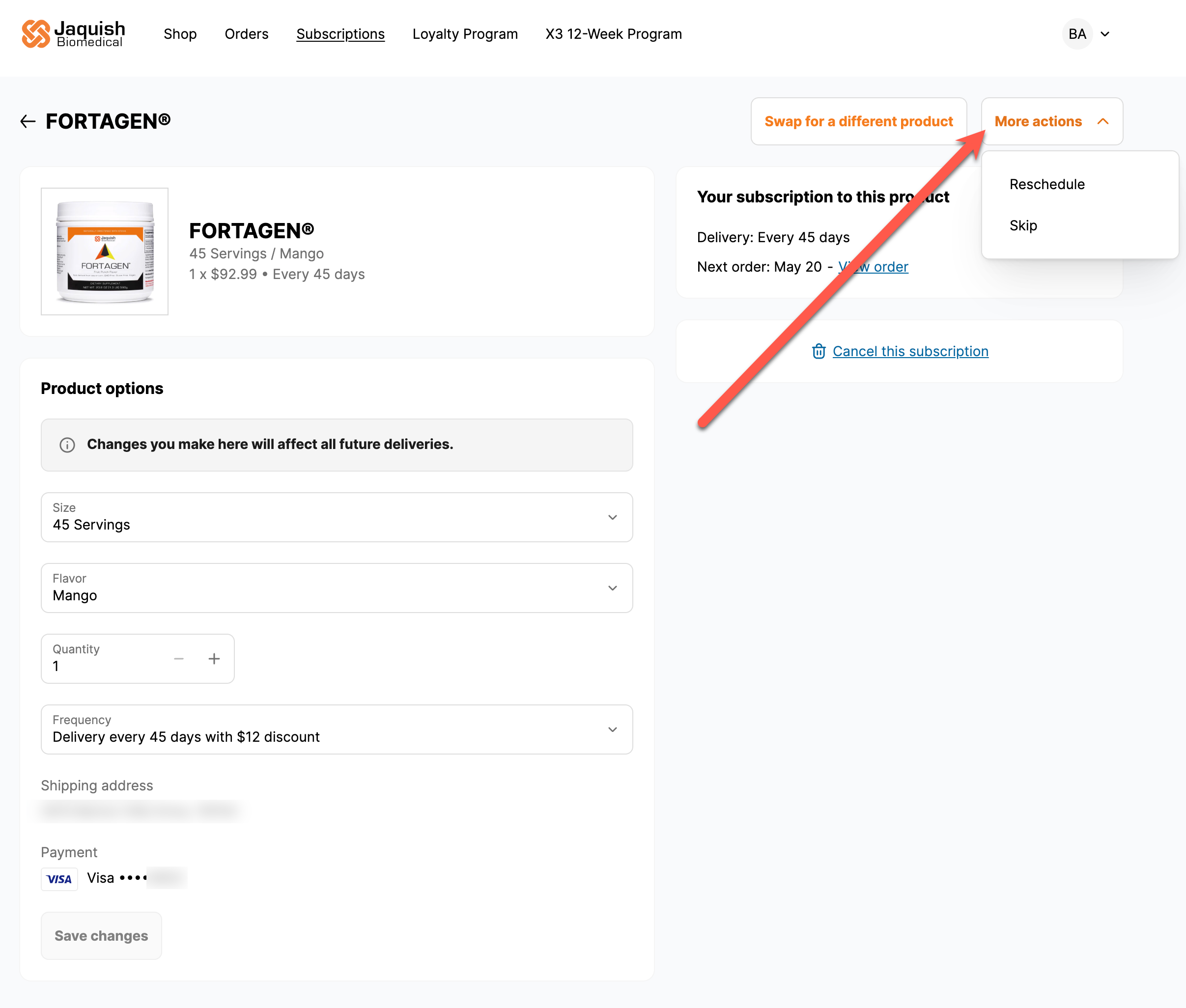Click the Visa card logo
This screenshot has height=1008, width=1186.
click(x=59, y=879)
